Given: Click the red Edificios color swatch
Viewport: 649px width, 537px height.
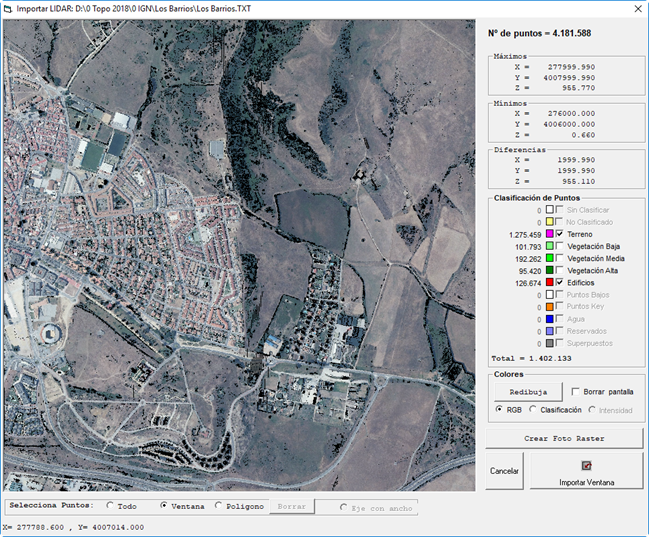Looking at the screenshot, I should 550,282.
